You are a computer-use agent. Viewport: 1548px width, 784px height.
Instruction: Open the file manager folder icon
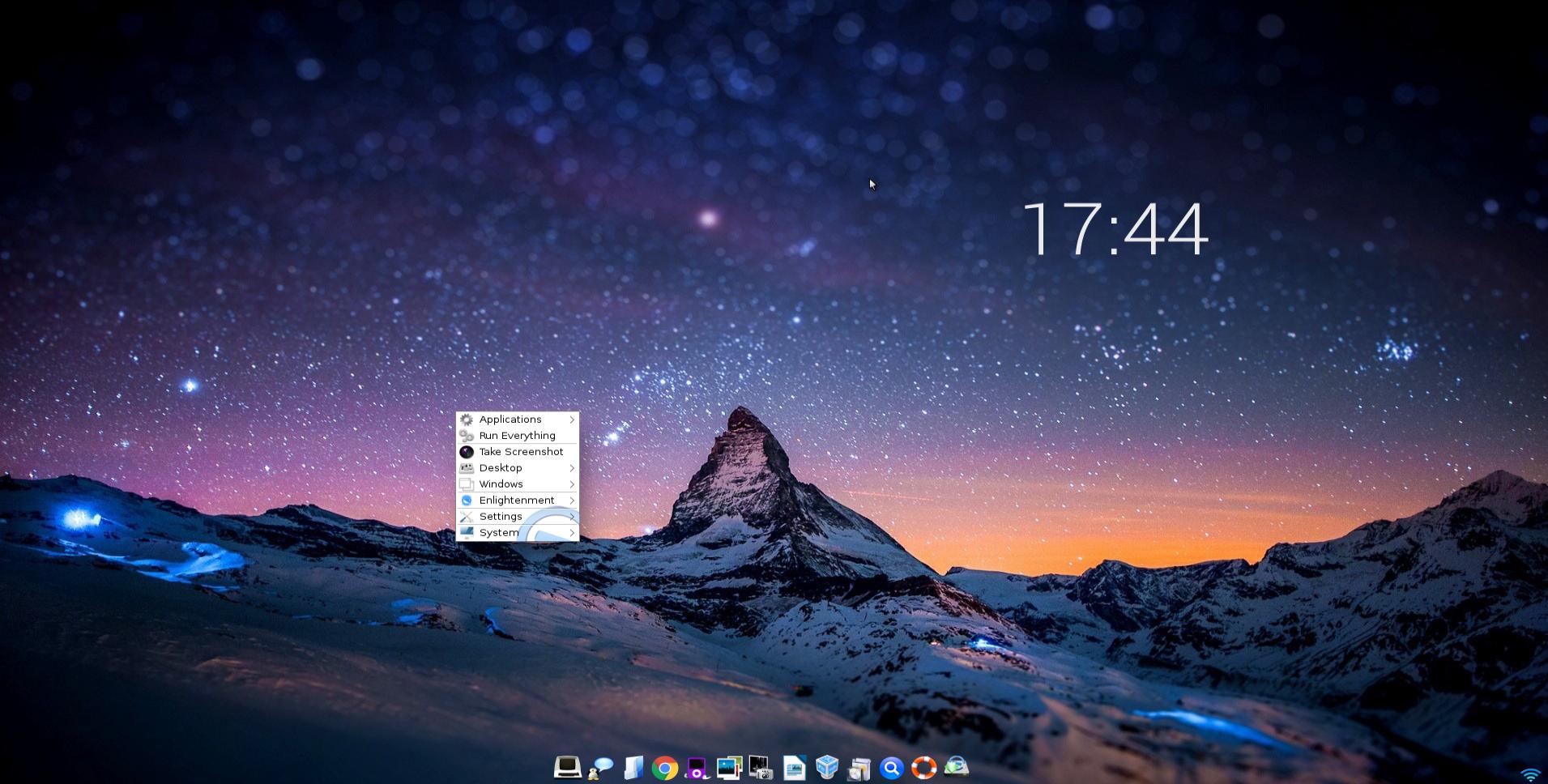click(633, 767)
